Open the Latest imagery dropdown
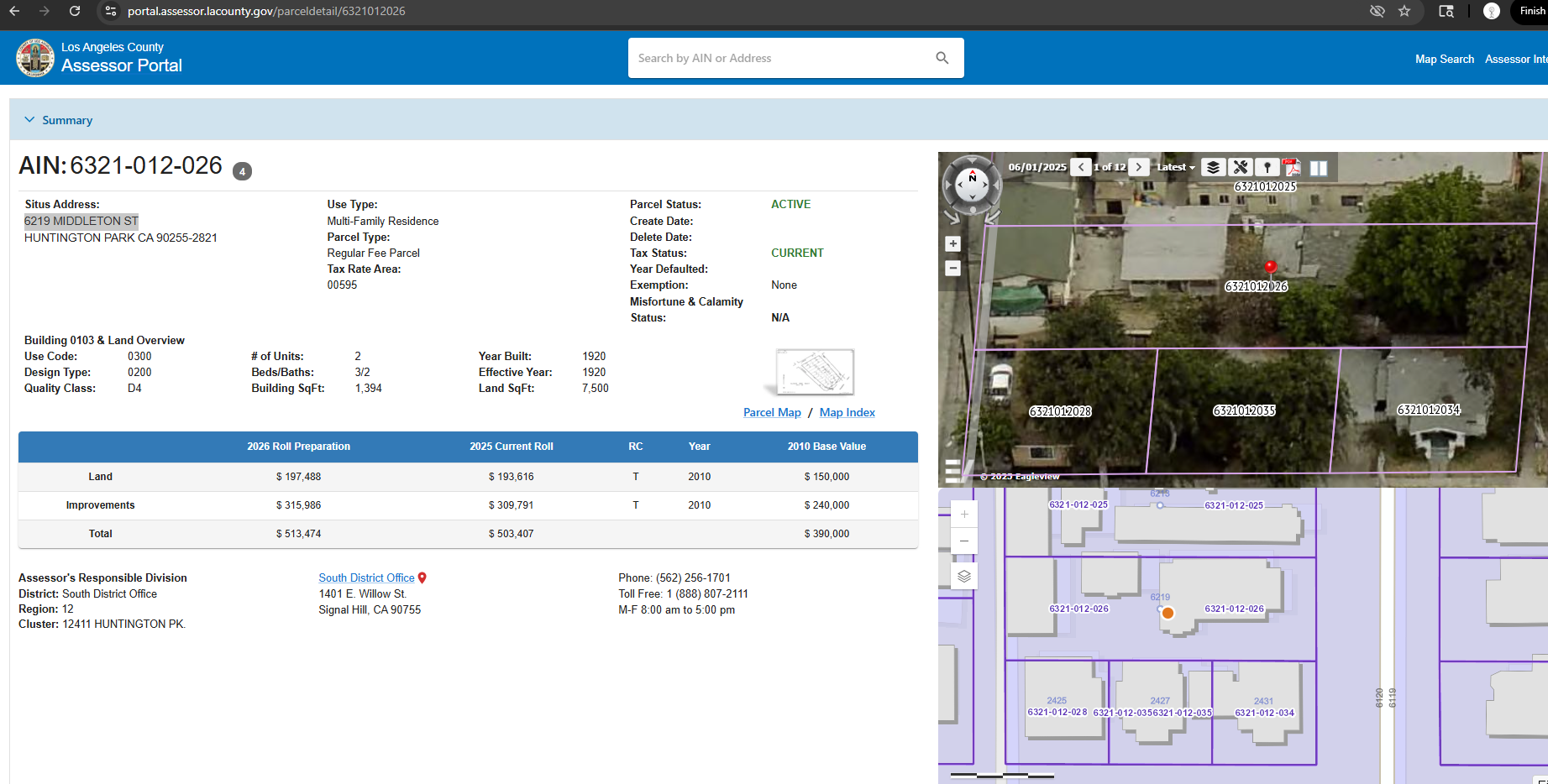Screen dimensions: 1548x784 pos(1175,167)
